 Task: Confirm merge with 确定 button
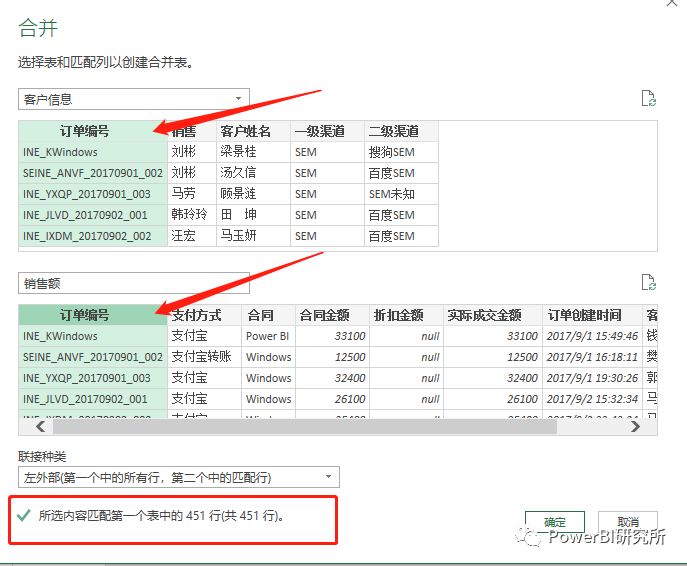click(555, 522)
